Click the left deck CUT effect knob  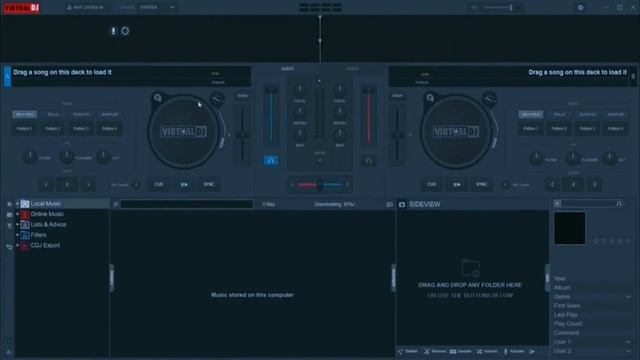pyautogui.click(x=103, y=157)
